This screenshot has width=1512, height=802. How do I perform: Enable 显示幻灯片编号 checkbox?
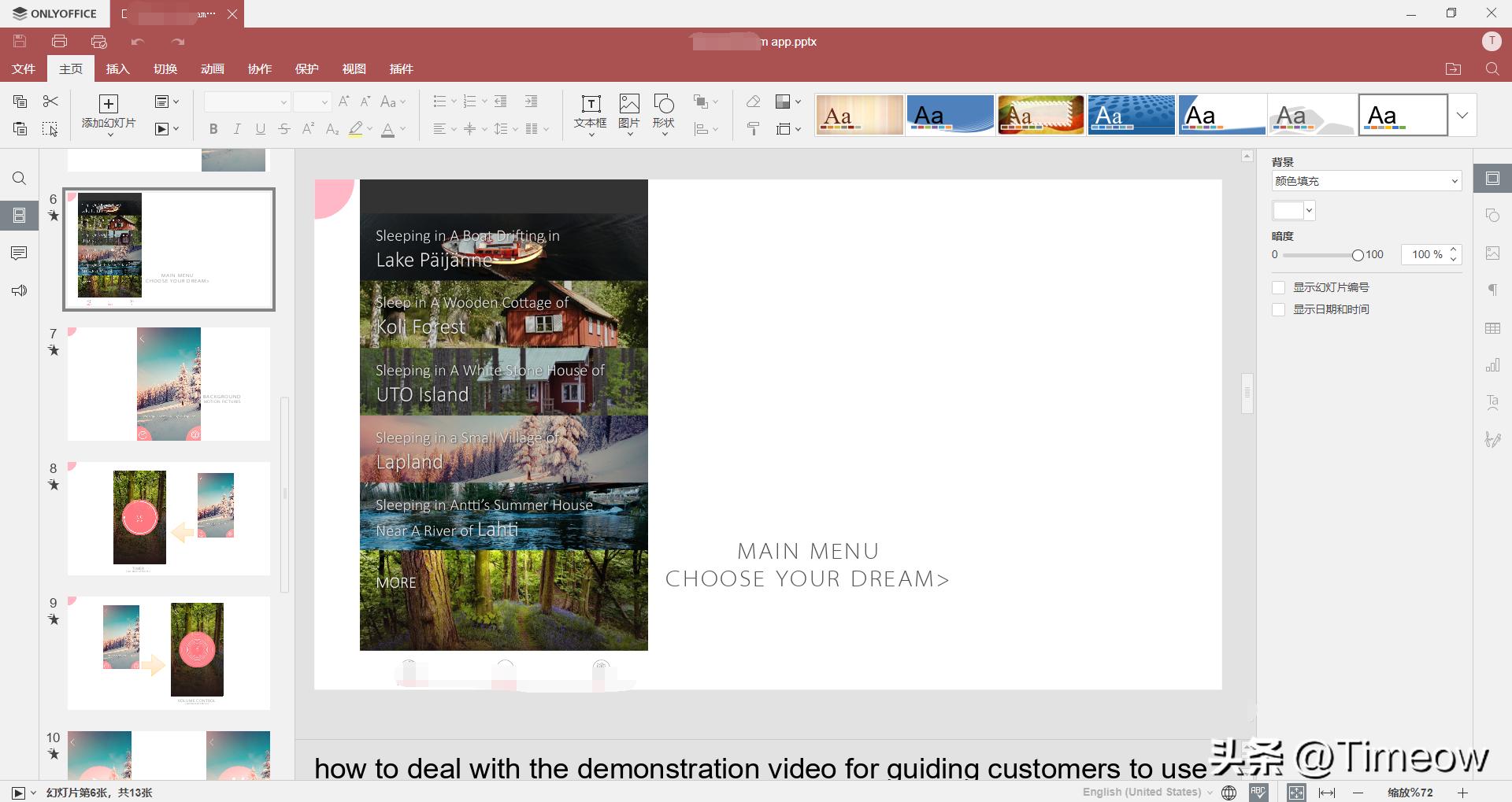(1279, 288)
